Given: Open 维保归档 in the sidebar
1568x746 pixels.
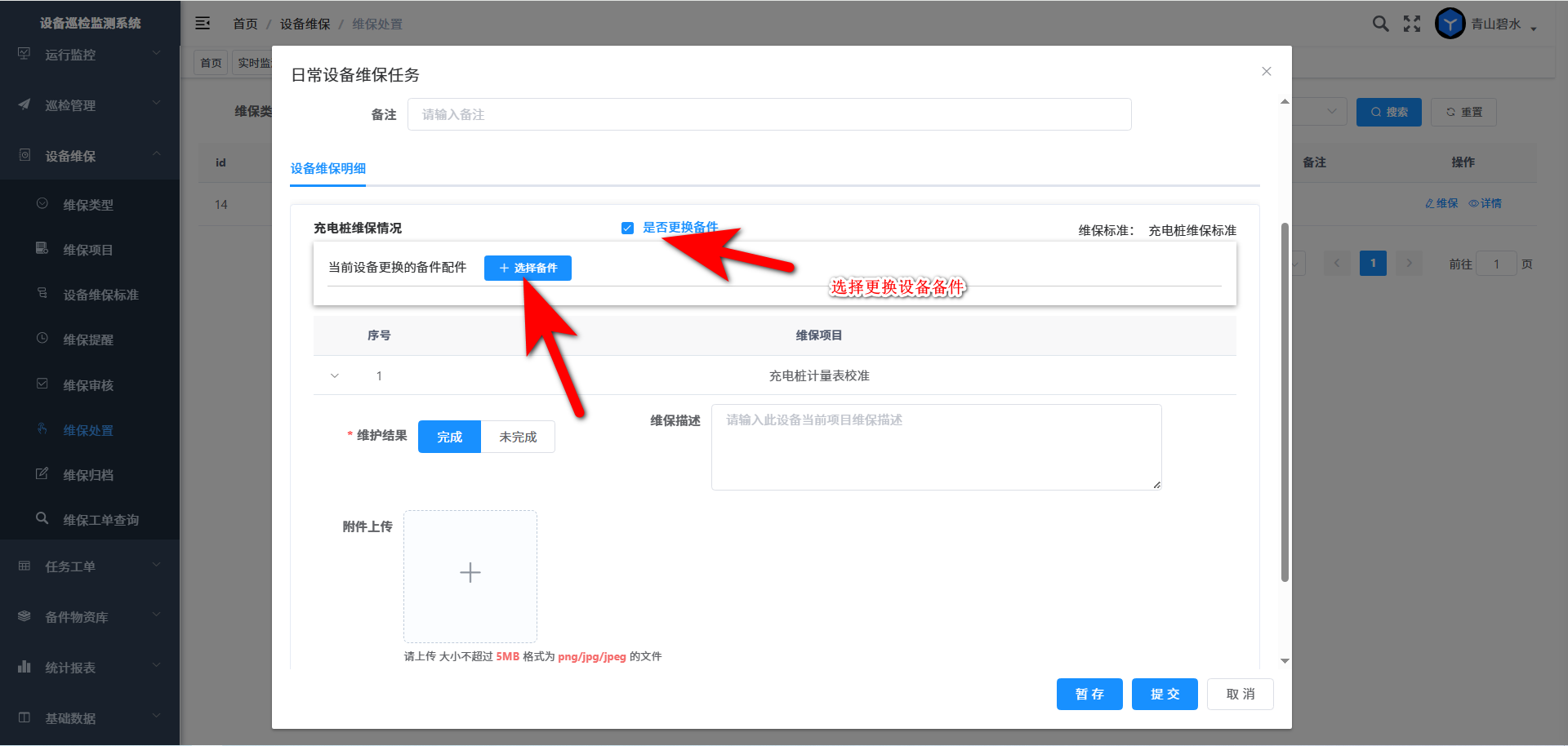Looking at the screenshot, I should (88, 475).
